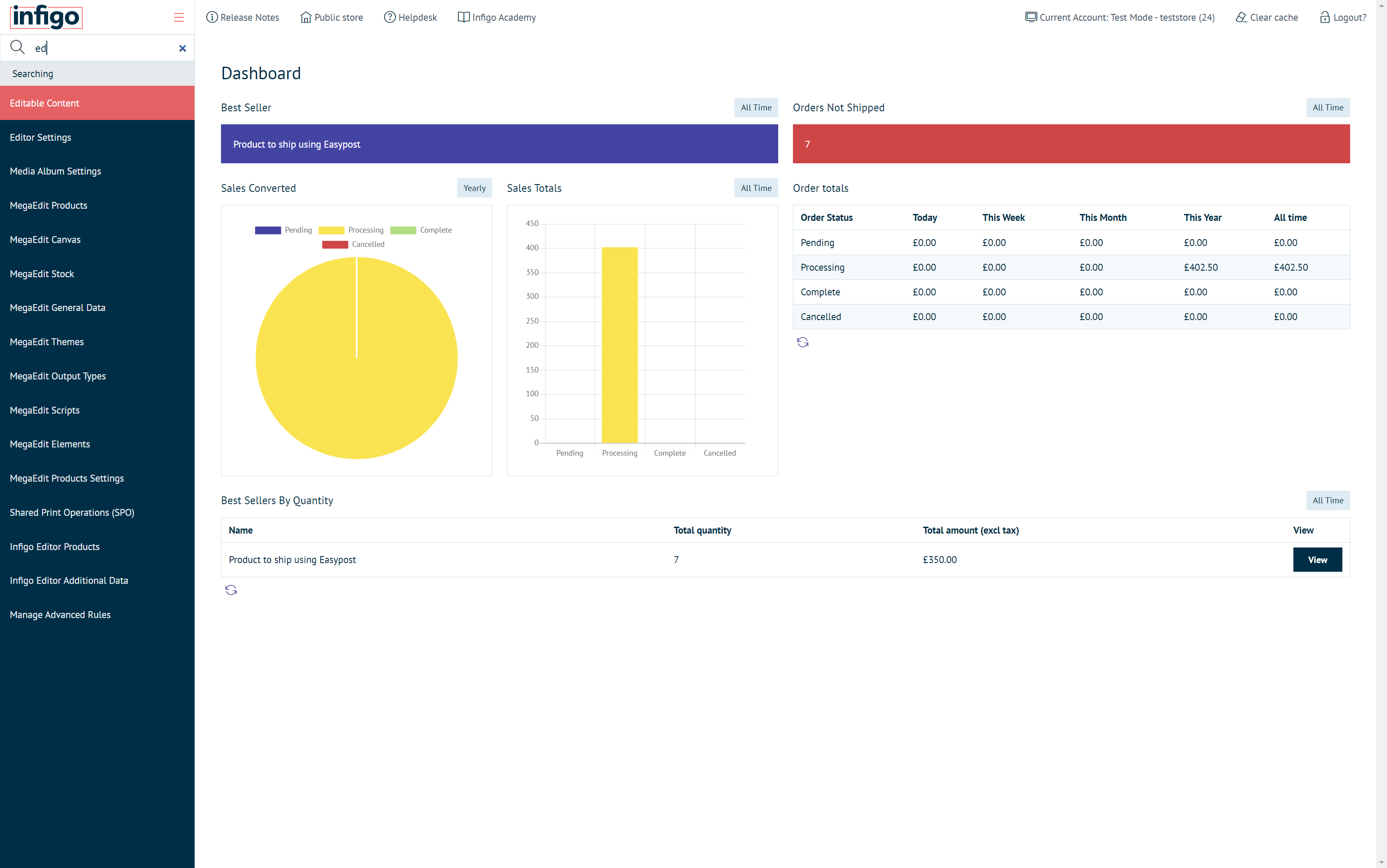
Task: Refresh the Best Sellers By Quantity table
Action: pyautogui.click(x=231, y=590)
